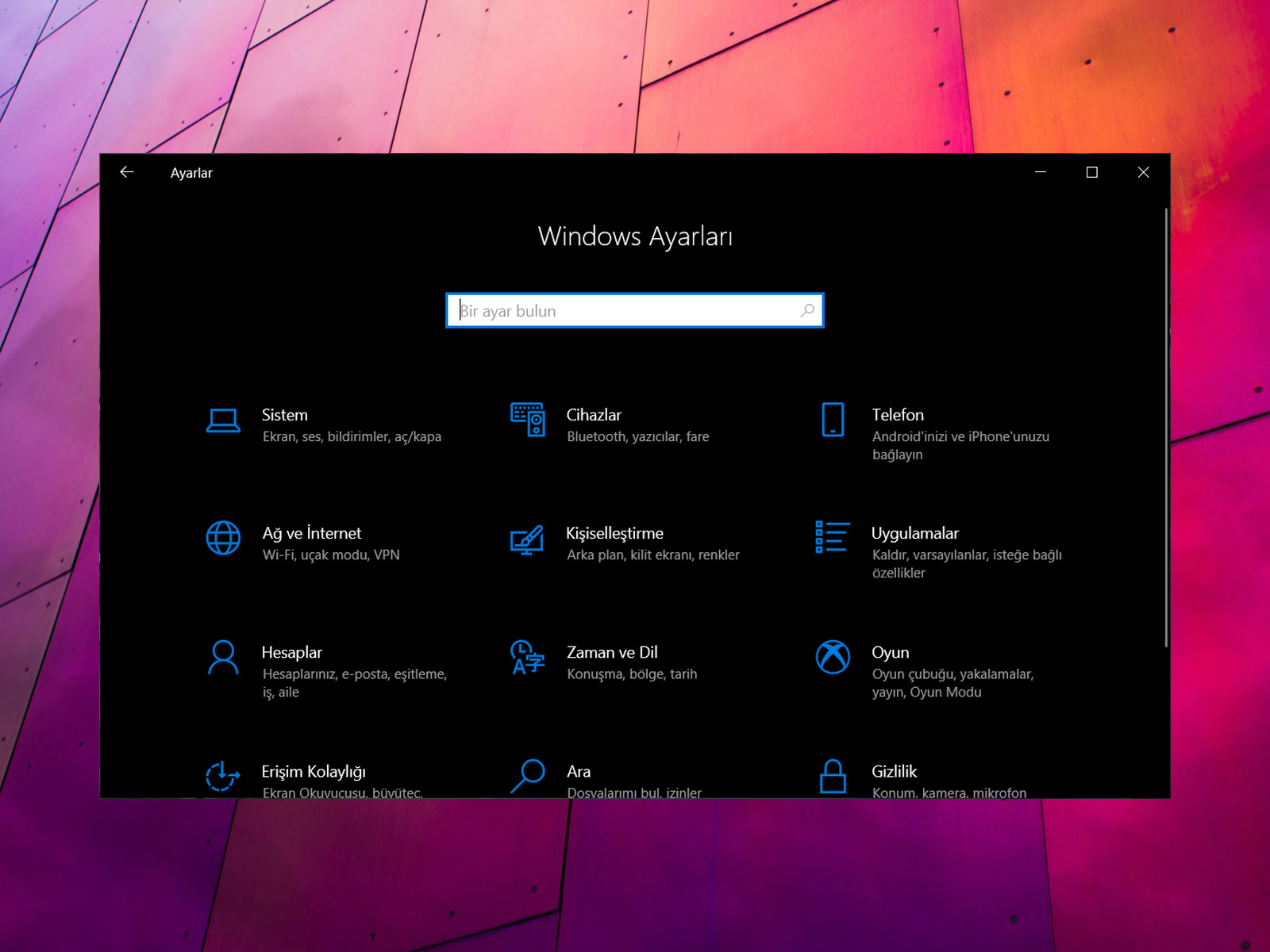Viewport: 1270px width, 952px height.
Task: Click the Cihazlar keyboard and speaker icon
Action: point(528,419)
